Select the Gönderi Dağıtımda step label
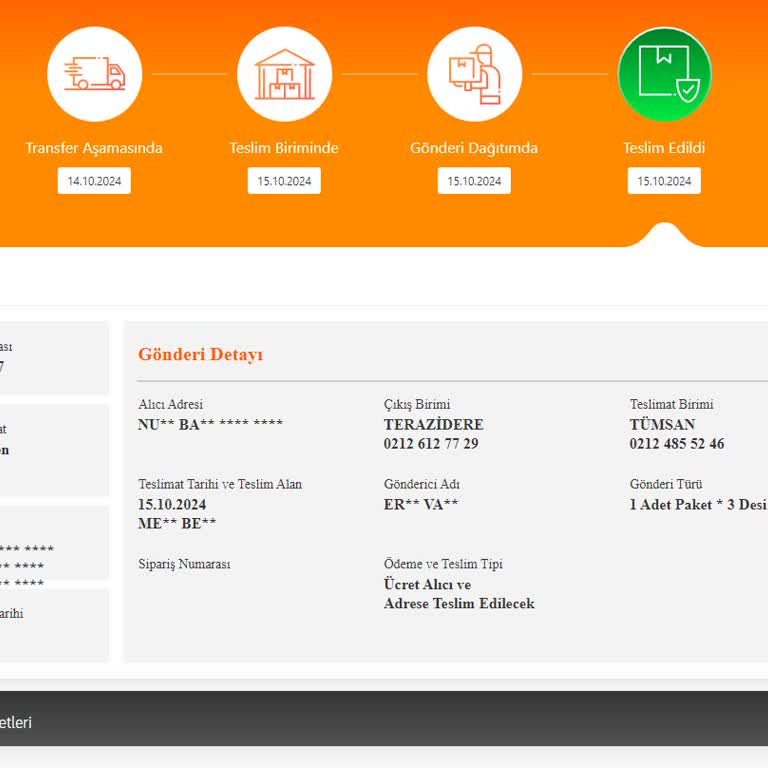Screen dimensions: 768x768 (x=474, y=148)
